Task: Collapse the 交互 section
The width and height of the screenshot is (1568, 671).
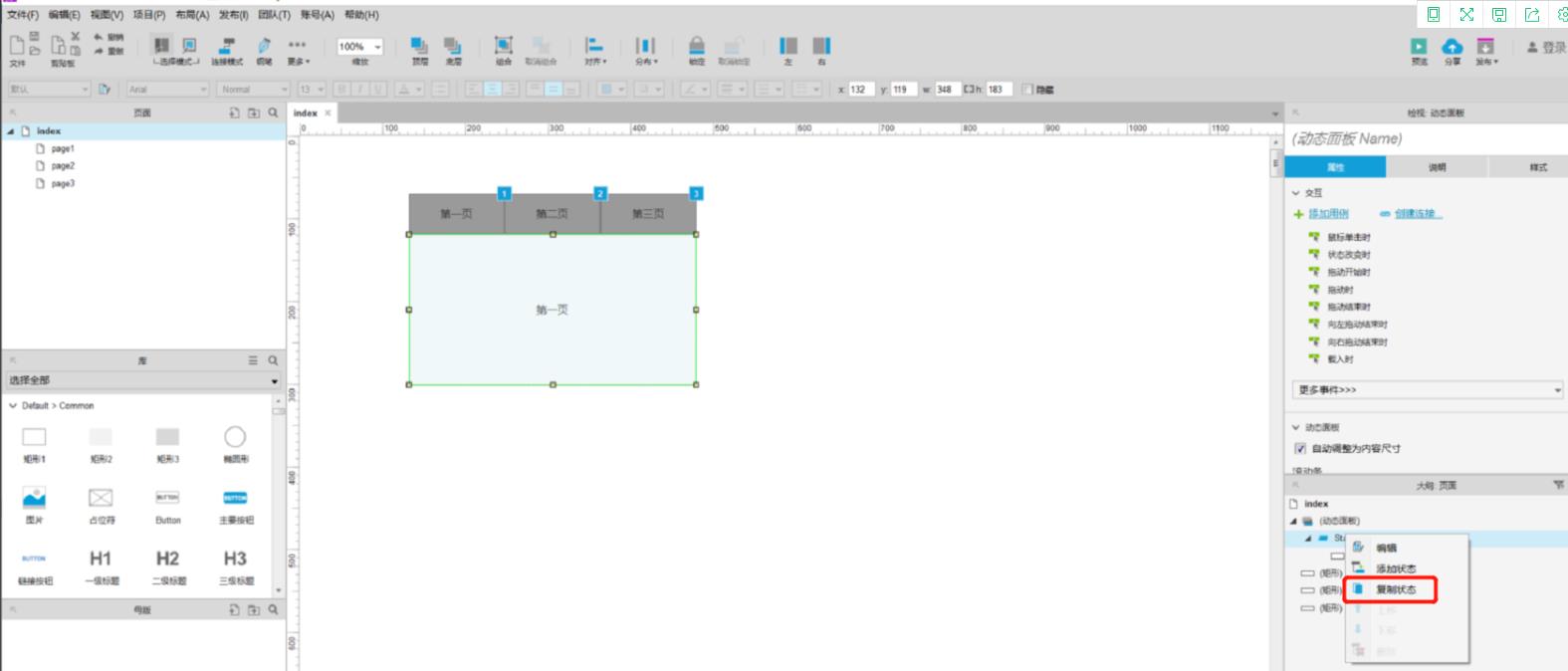Action: point(1296,193)
